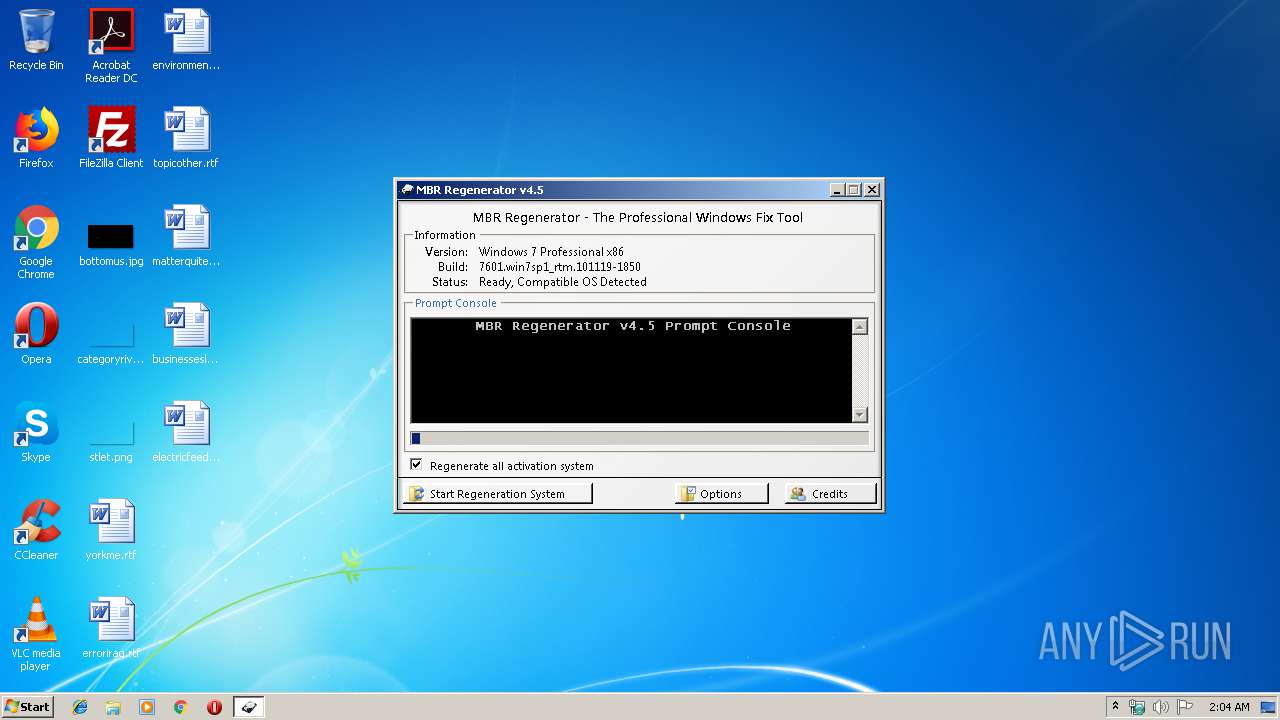
Task: Click the build string 7601.win7sp1_rtm.101119-1850
Action: click(x=560, y=267)
